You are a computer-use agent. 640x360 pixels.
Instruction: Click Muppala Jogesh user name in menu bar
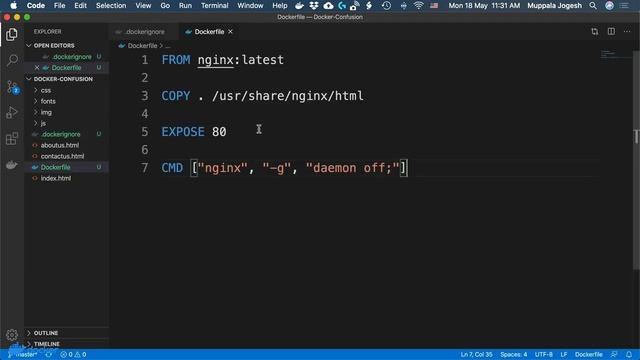(x=554, y=6)
